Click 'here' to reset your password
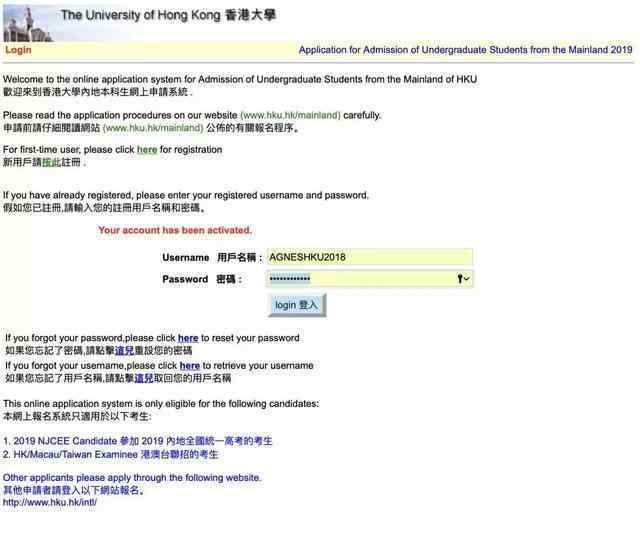 (188, 338)
